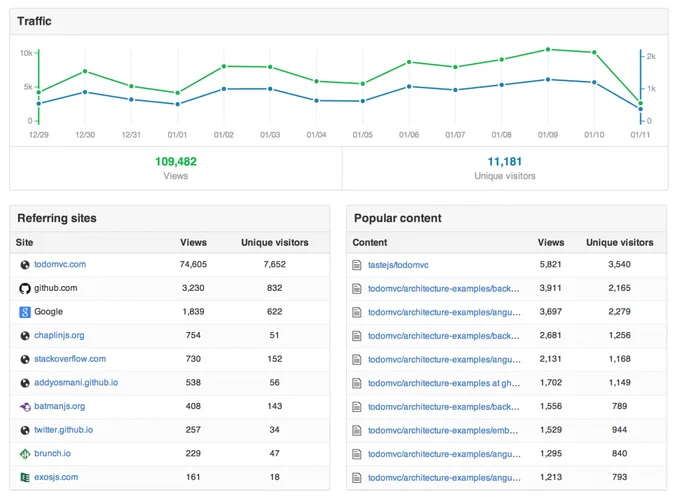Open the addyosmani.github.io link

point(76,382)
